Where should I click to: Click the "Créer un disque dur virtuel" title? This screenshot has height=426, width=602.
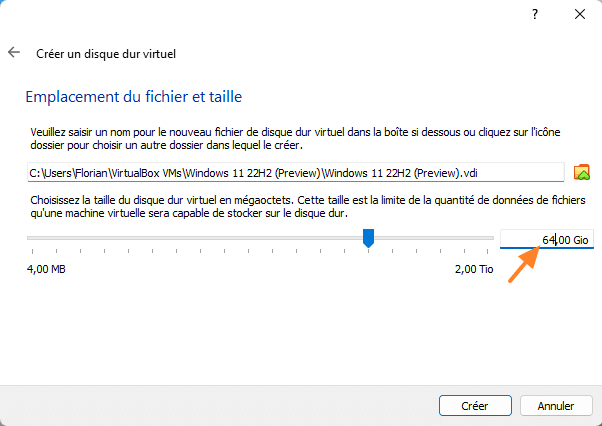[106, 53]
